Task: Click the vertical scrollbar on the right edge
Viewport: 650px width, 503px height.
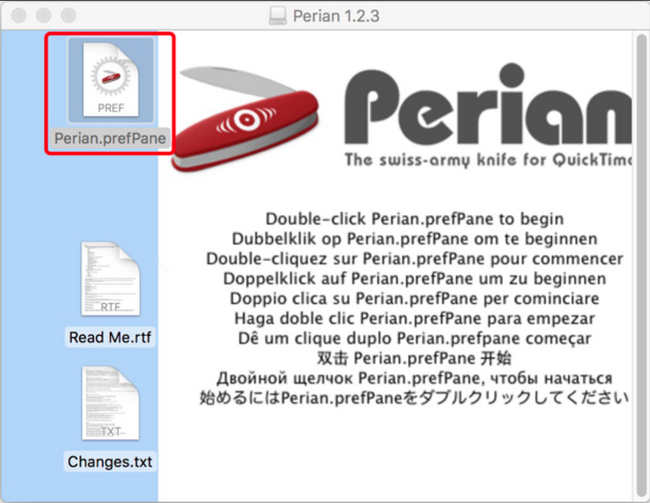Action: pos(641,265)
